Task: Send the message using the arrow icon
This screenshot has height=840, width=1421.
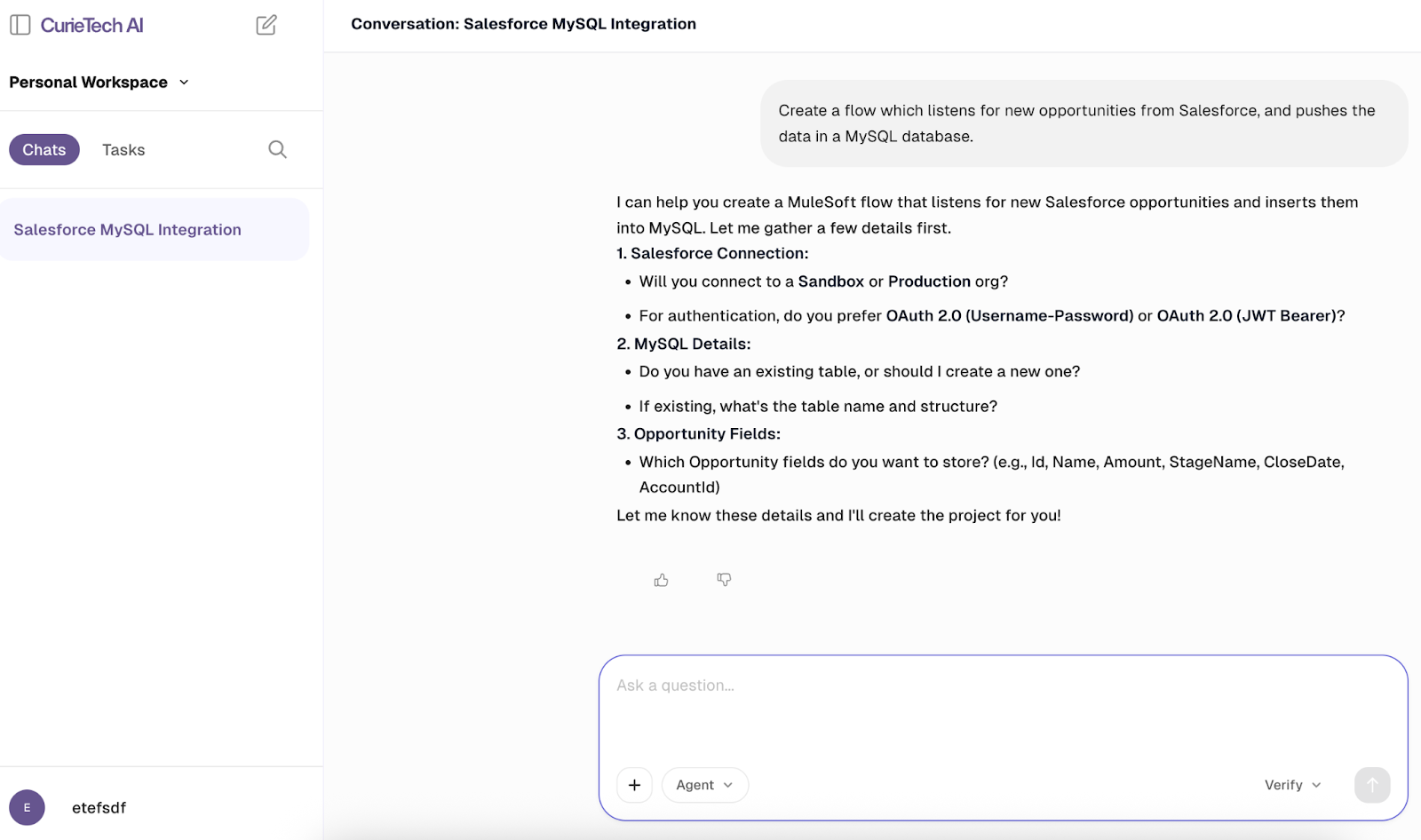Action: tap(1371, 785)
